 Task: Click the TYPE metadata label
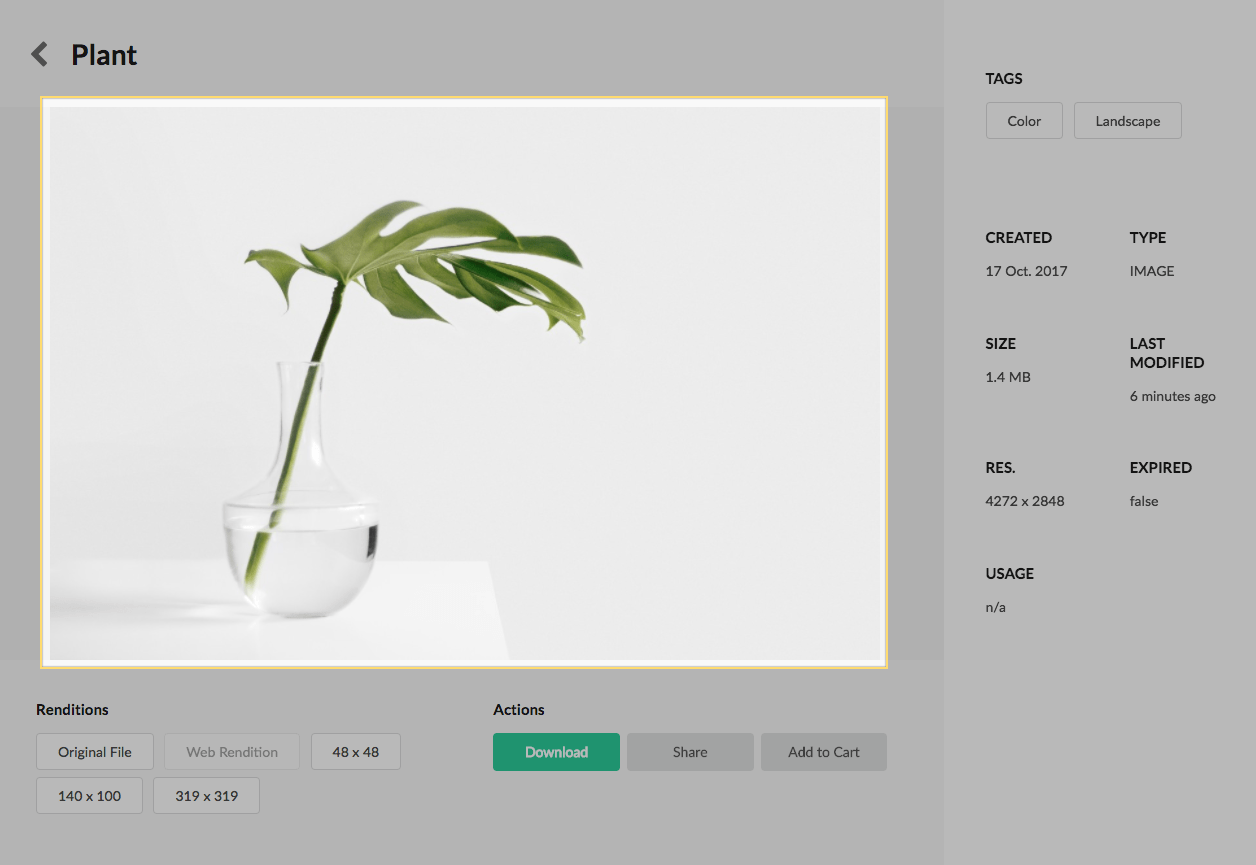coord(1148,238)
